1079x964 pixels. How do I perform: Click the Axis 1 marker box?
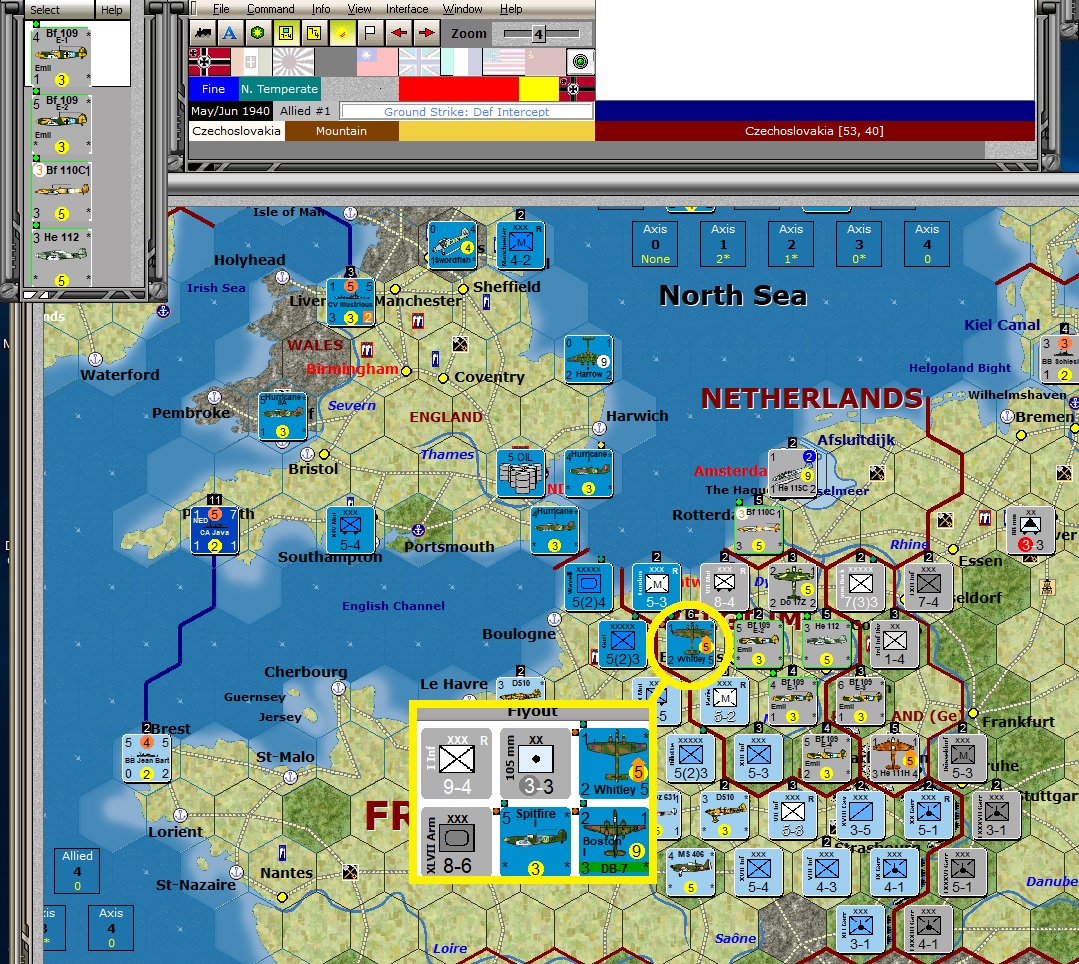pos(723,244)
